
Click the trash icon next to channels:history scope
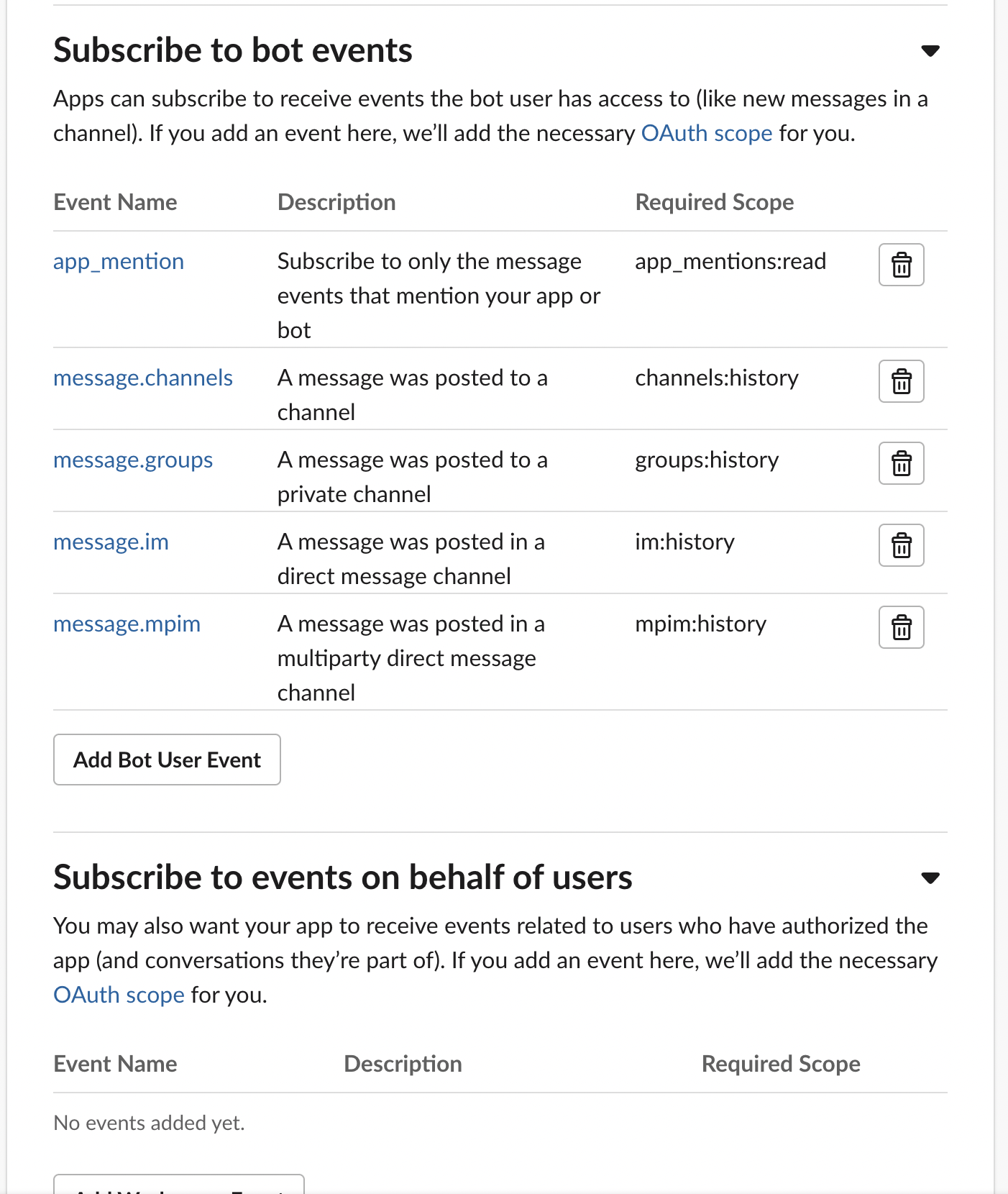901,381
